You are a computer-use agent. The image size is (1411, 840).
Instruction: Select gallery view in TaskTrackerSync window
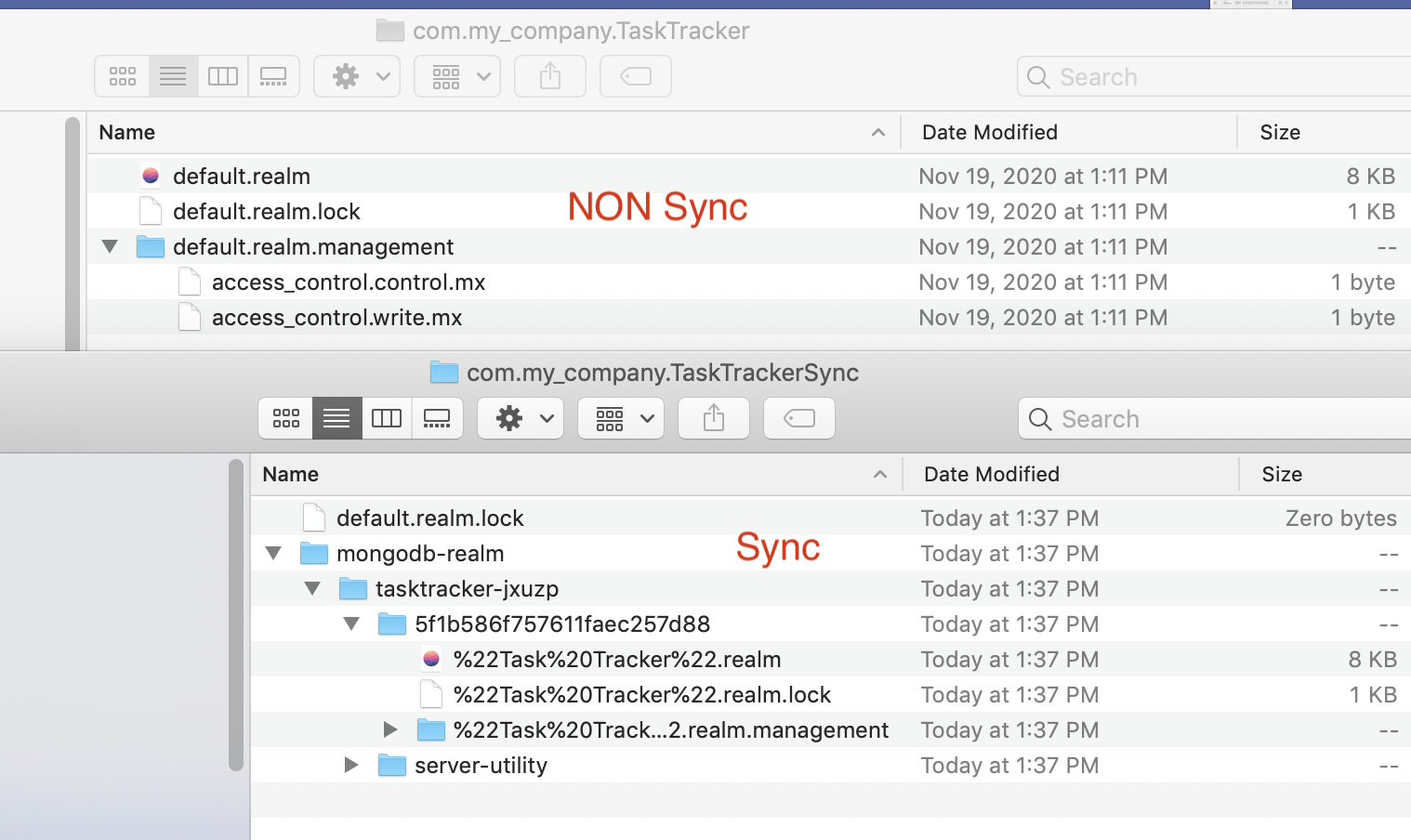[x=437, y=418]
